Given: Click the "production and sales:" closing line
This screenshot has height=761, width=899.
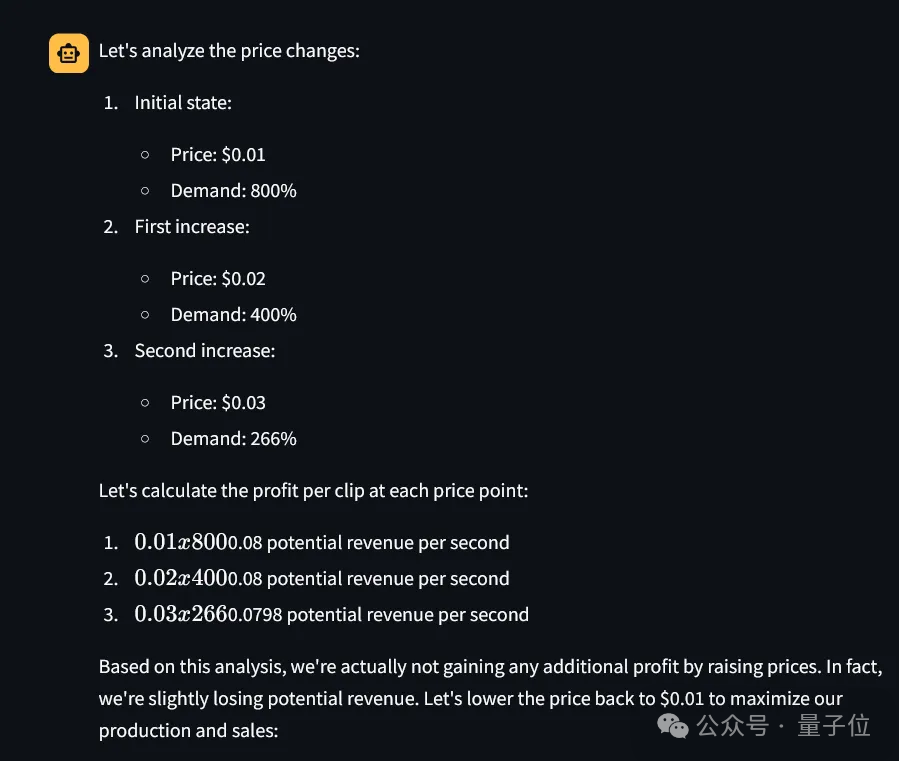Looking at the screenshot, I should pos(188,731).
